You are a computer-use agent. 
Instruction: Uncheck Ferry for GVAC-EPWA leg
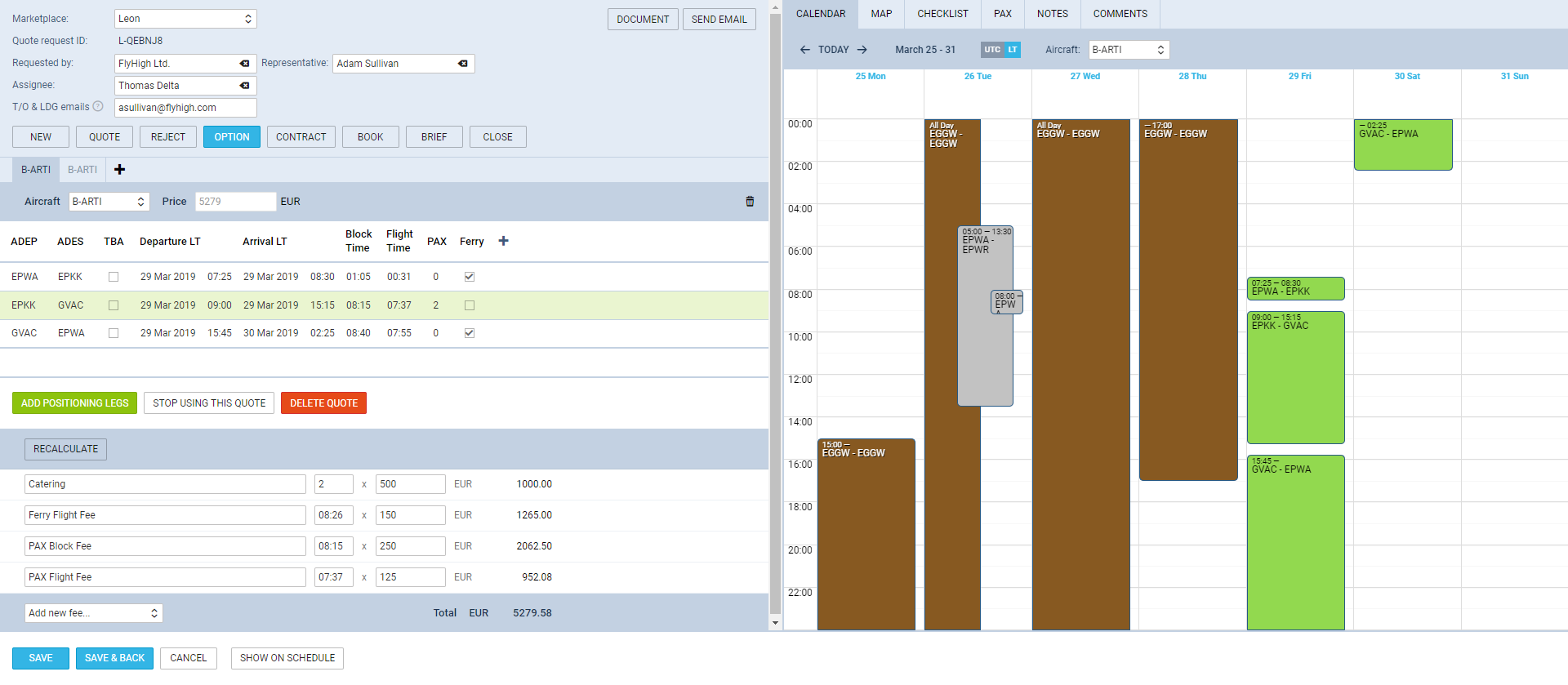[470, 333]
